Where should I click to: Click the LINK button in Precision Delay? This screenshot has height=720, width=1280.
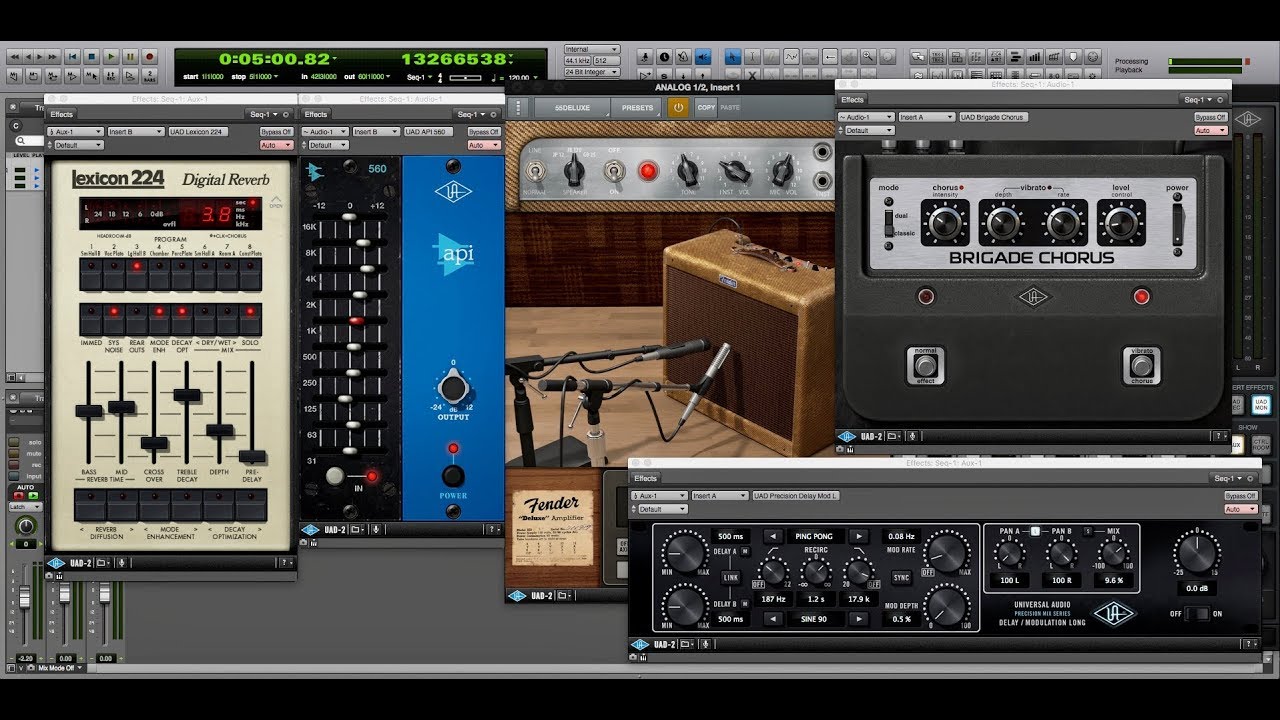731,578
